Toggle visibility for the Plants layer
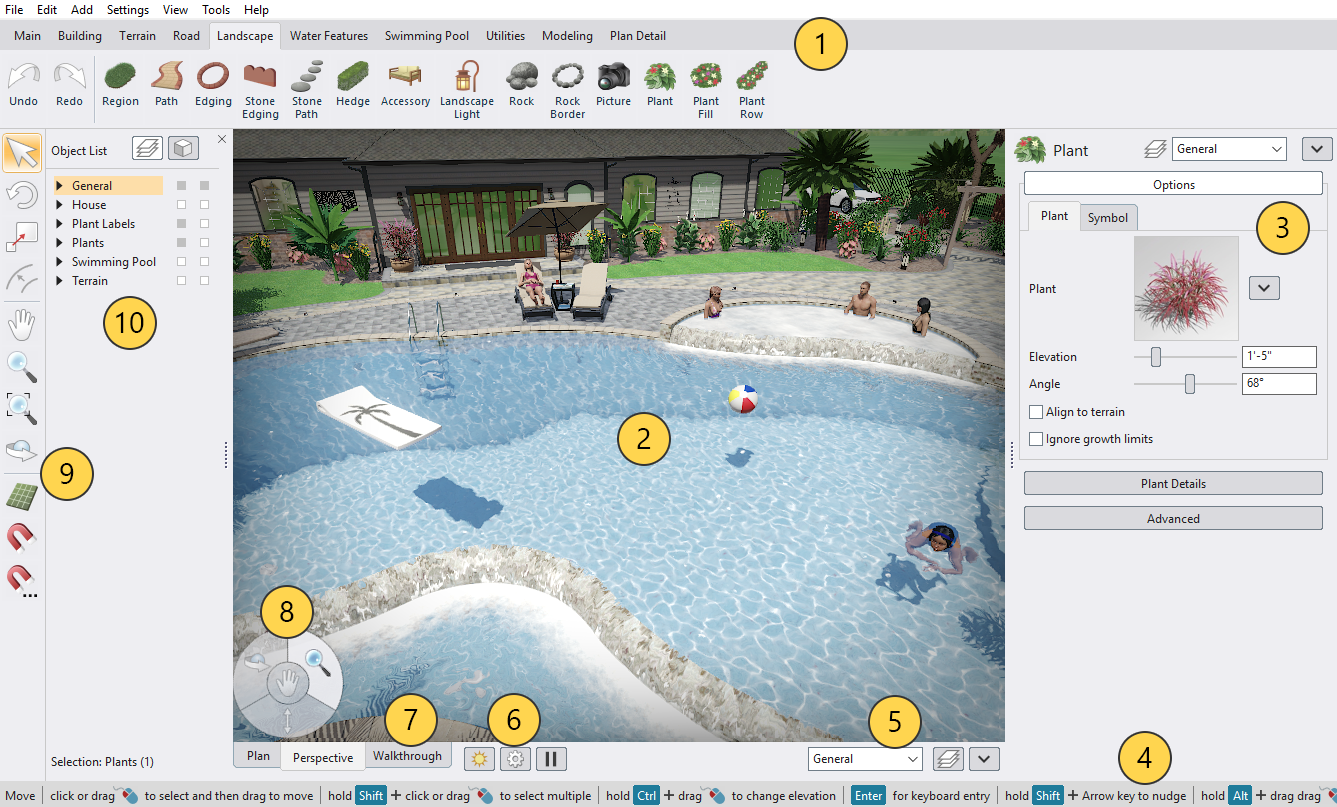Image resolution: width=1337 pixels, height=807 pixels. (181, 243)
